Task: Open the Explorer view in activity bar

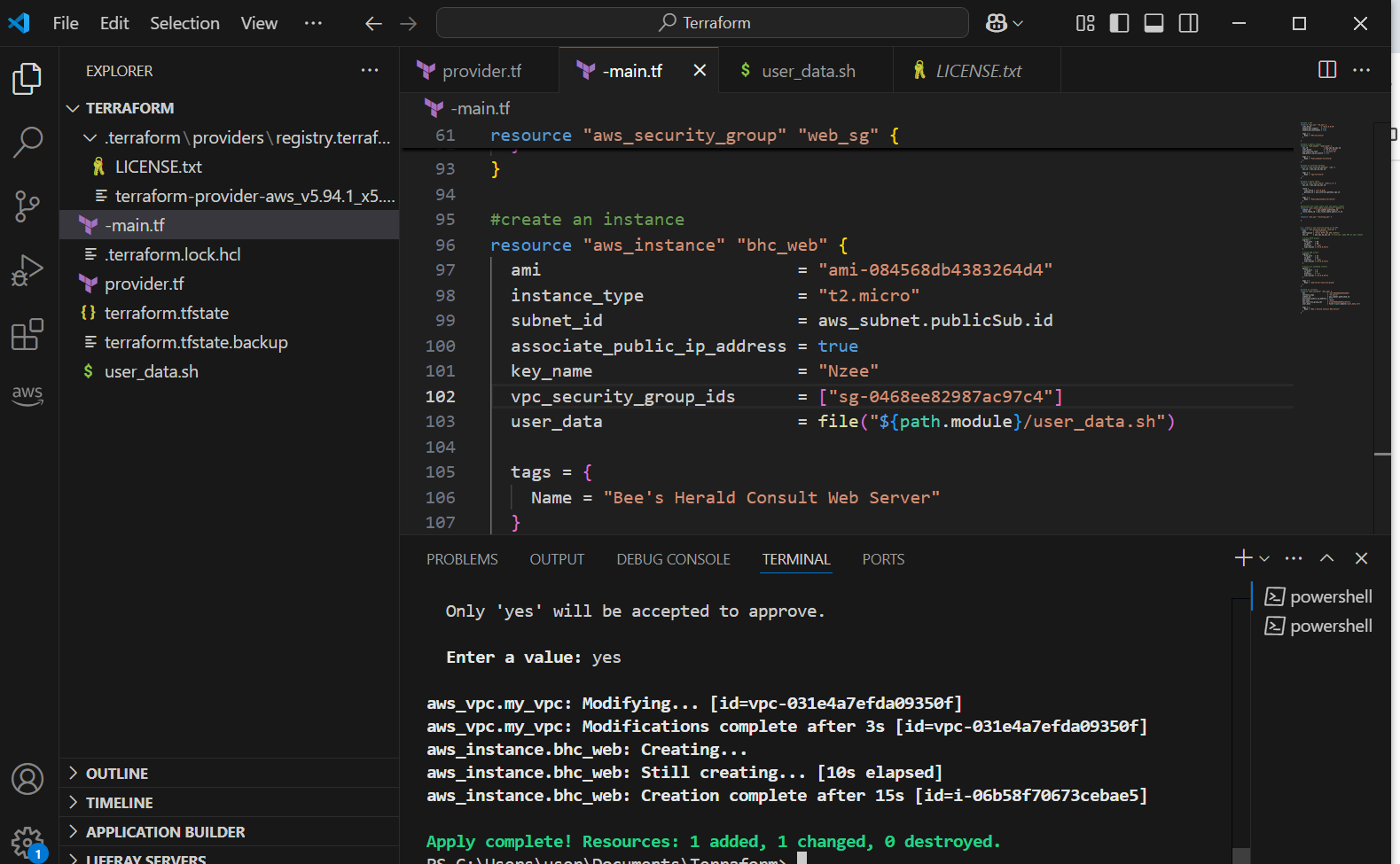Action: point(27,79)
